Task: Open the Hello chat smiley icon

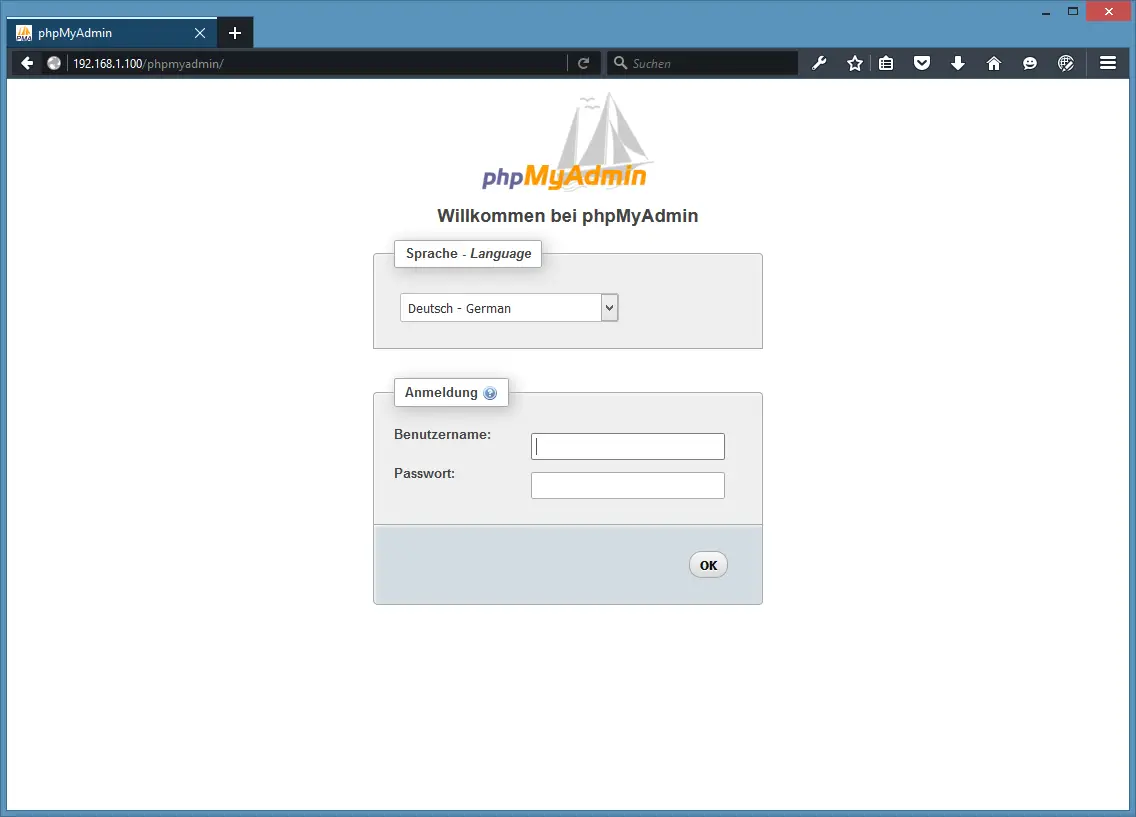Action: click(x=1030, y=64)
